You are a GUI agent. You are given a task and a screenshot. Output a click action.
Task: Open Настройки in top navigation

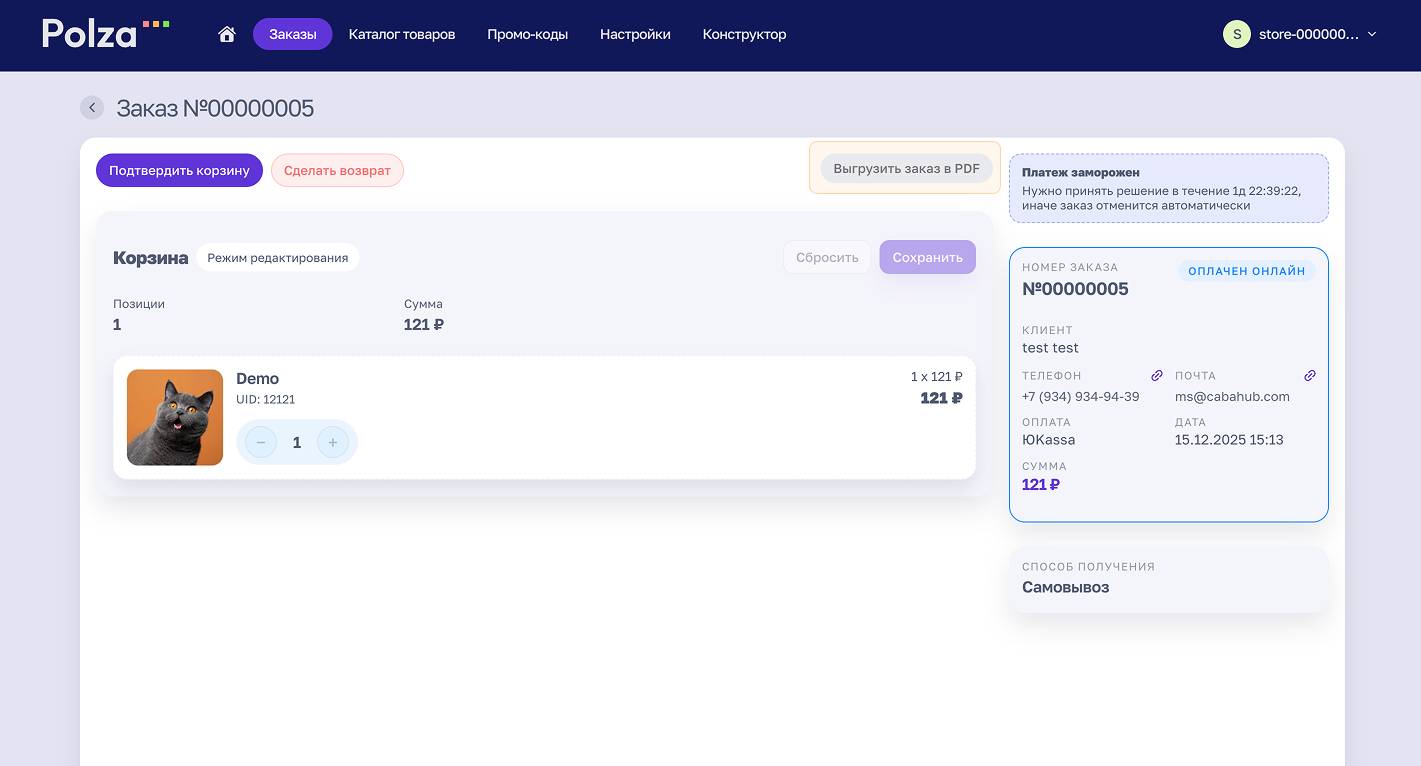point(635,34)
